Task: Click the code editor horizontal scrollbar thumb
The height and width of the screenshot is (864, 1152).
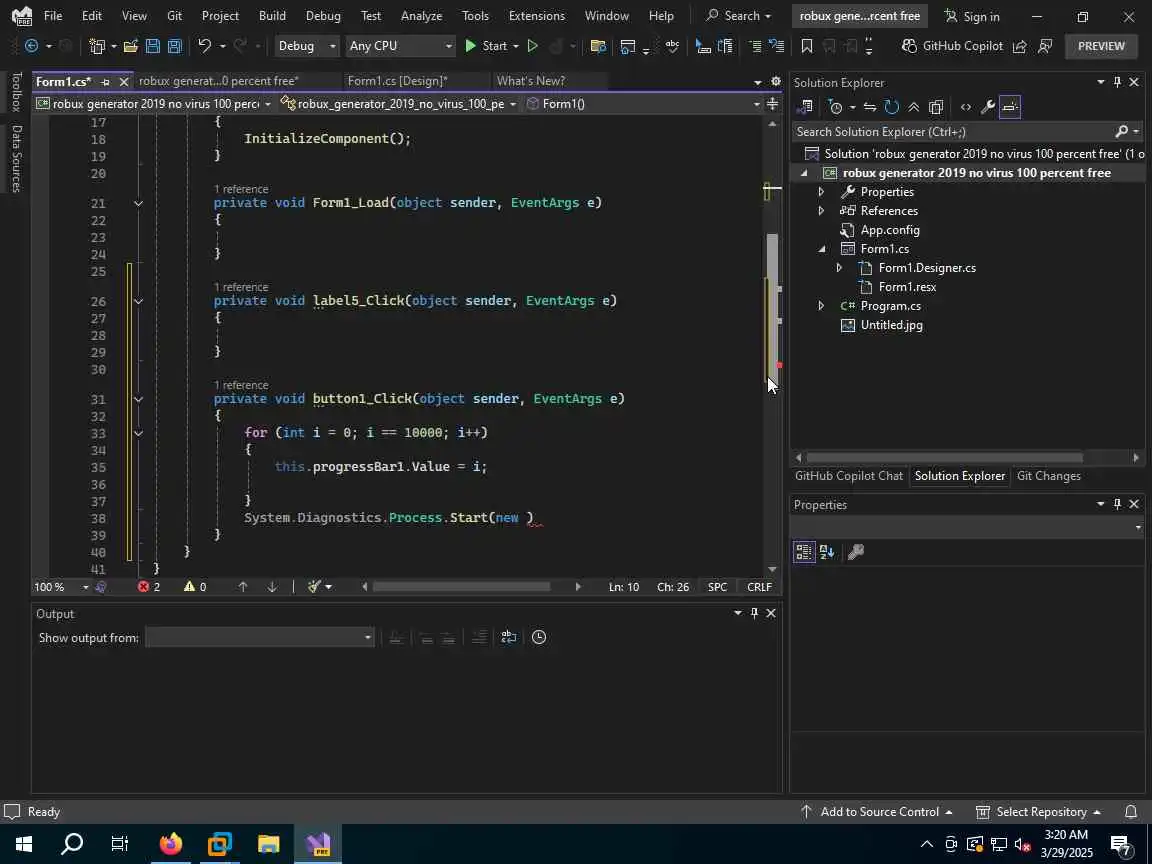Action: 461,586
